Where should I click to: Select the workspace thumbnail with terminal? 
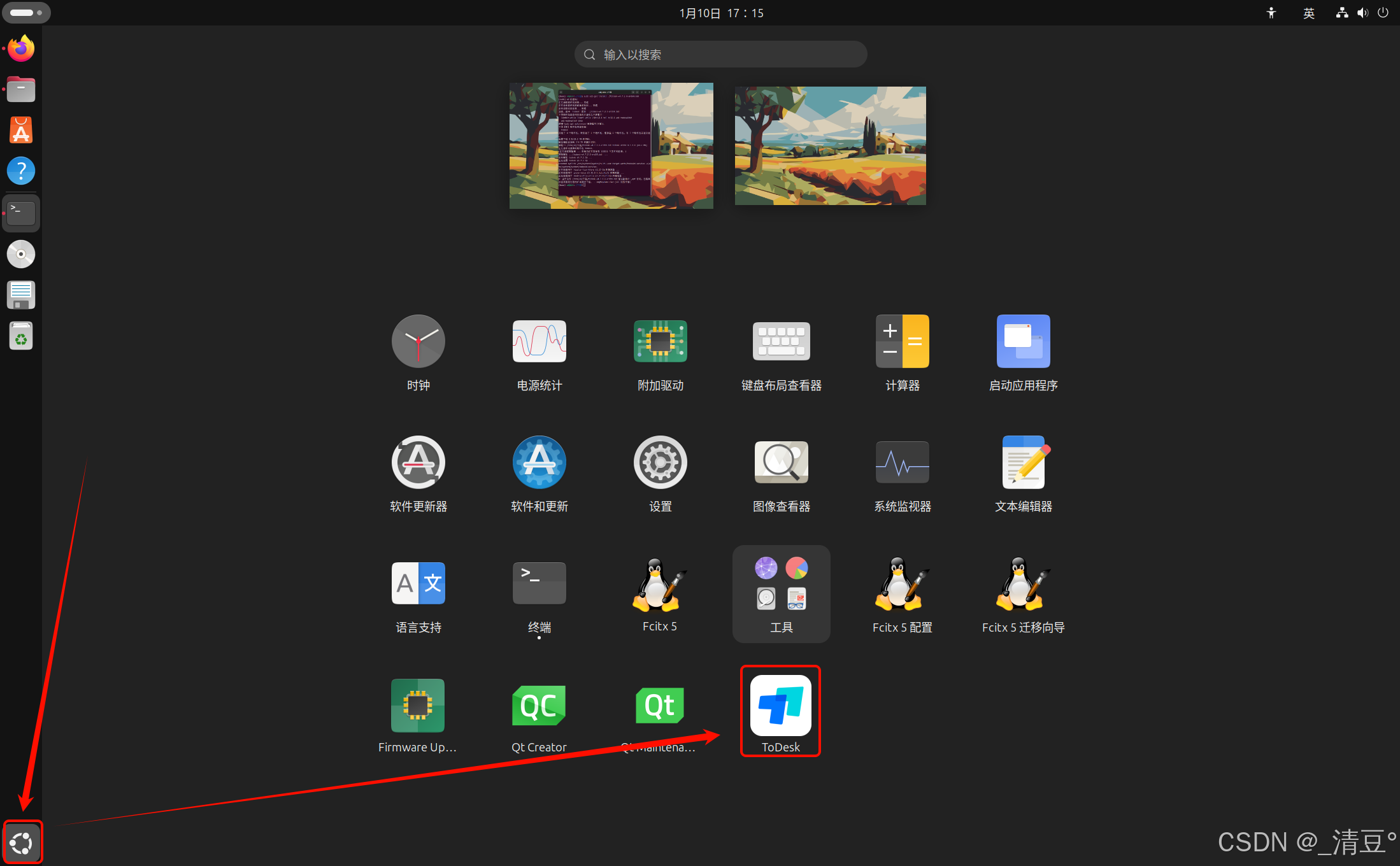[611, 145]
